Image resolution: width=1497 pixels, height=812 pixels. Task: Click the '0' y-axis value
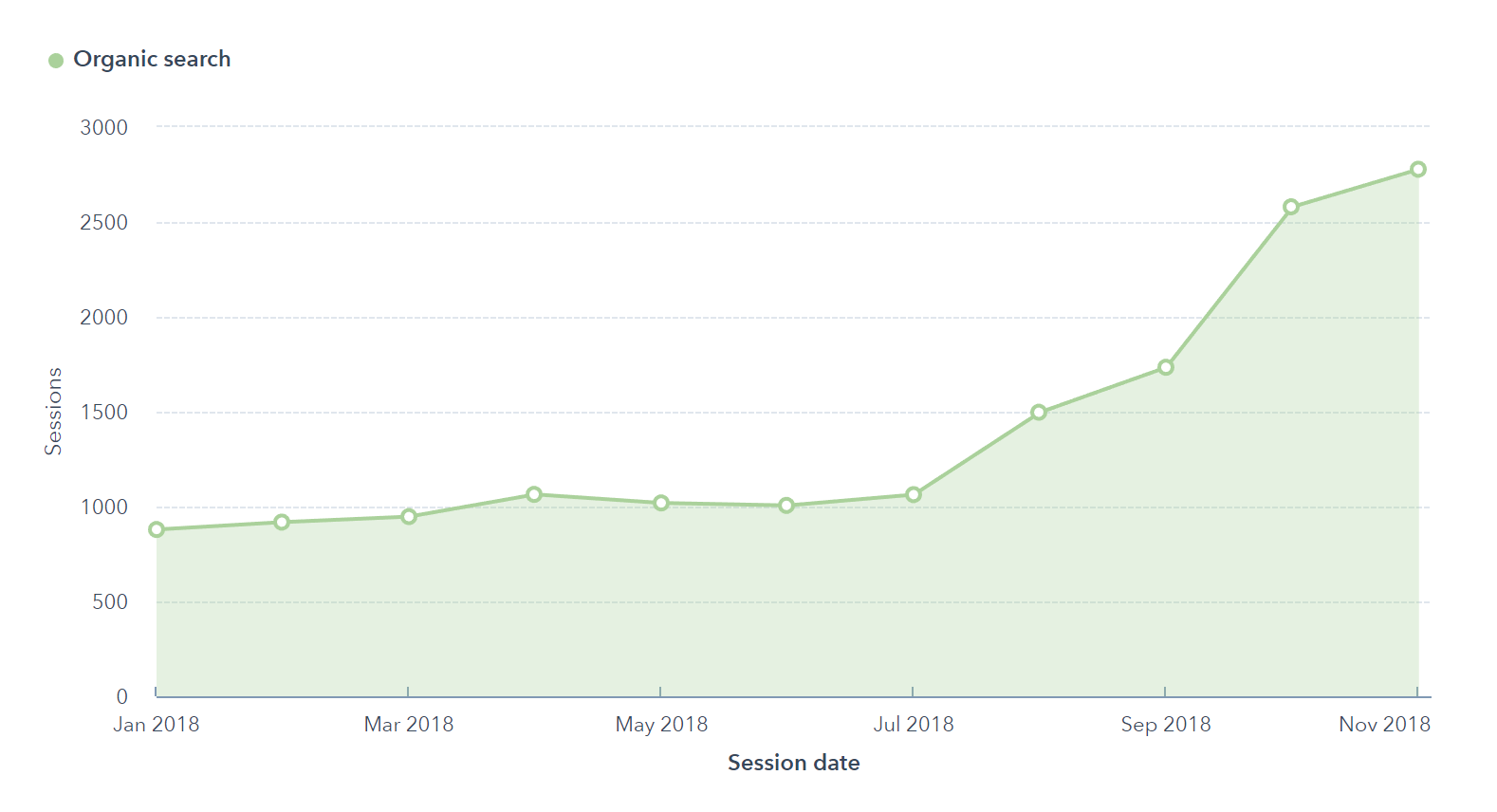[x=122, y=696]
